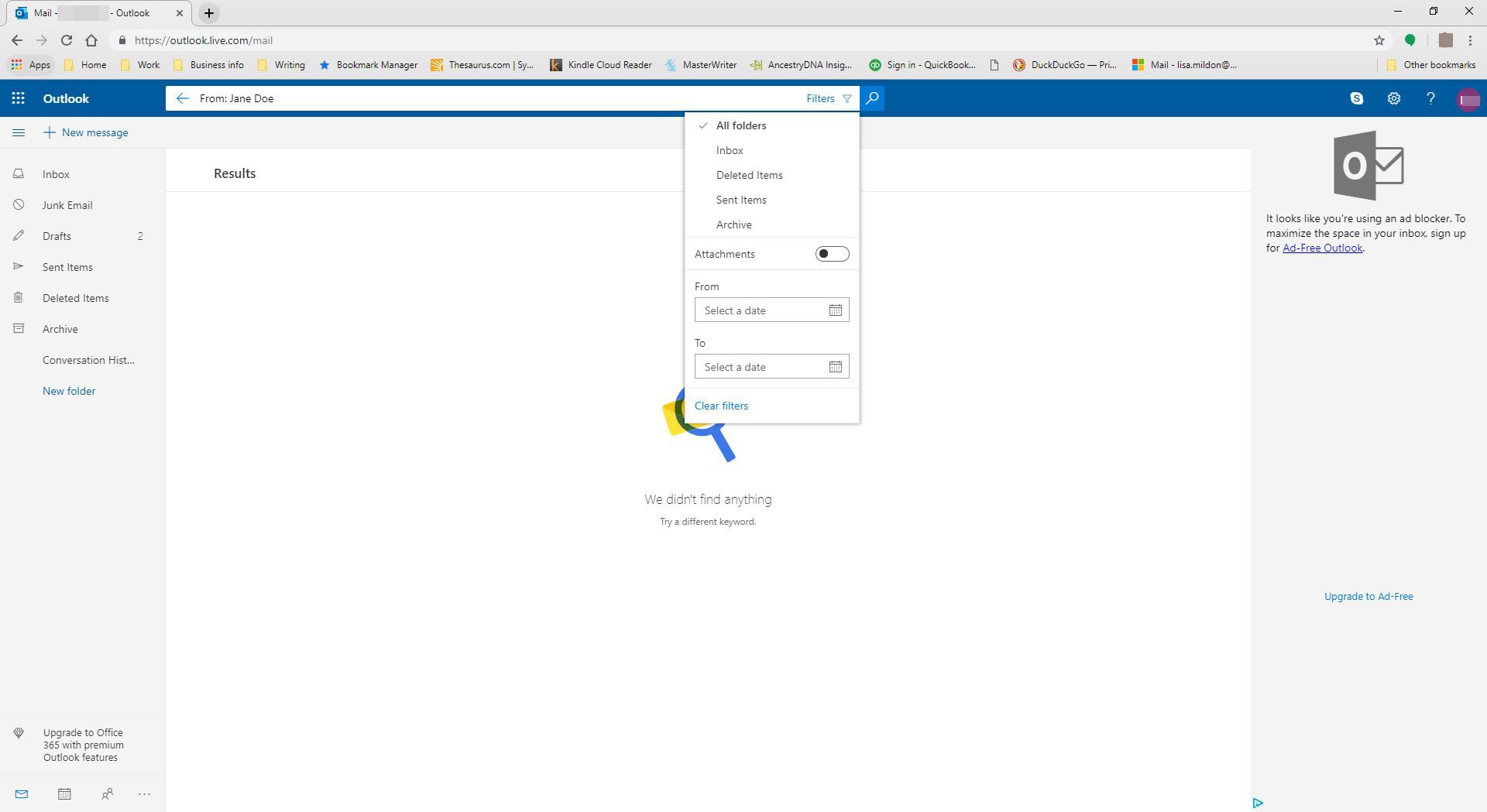This screenshot has height=812, width=1487.
Task: Click Ad-Free Outlook link
Action: 1322,248
